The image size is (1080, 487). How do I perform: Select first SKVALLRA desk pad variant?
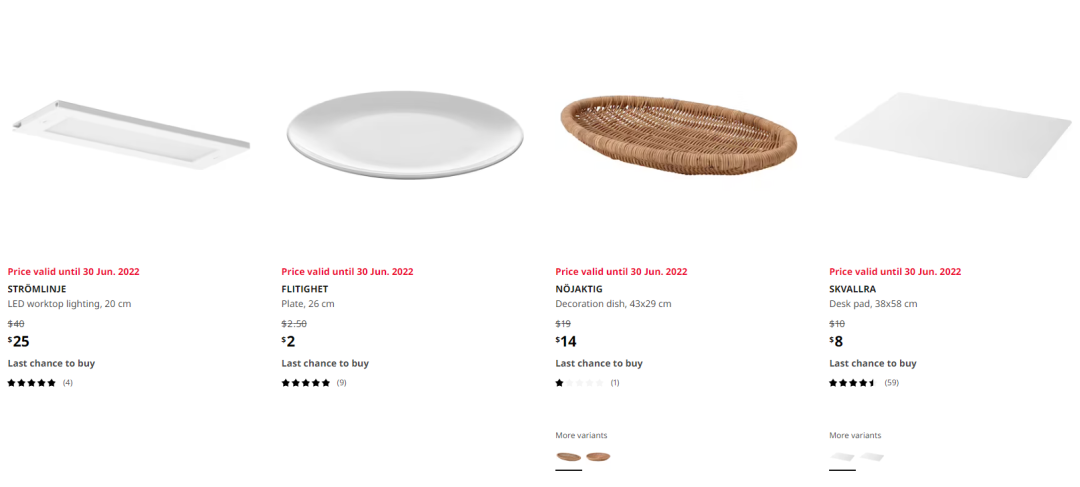click(842, 457)
